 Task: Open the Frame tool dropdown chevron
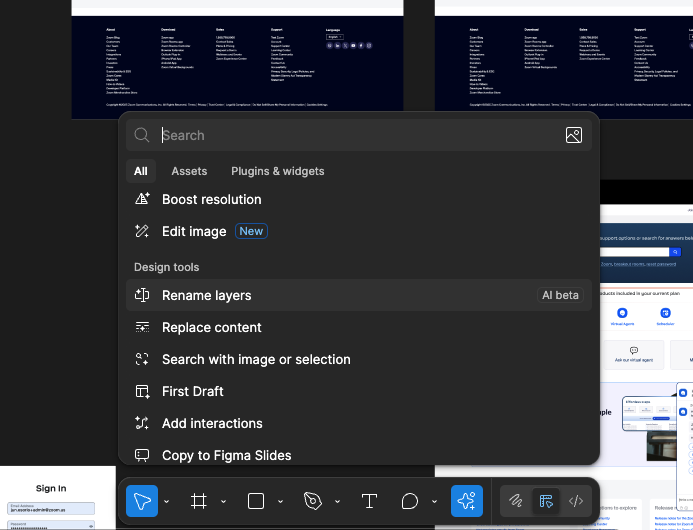click(x=223, y=502)
